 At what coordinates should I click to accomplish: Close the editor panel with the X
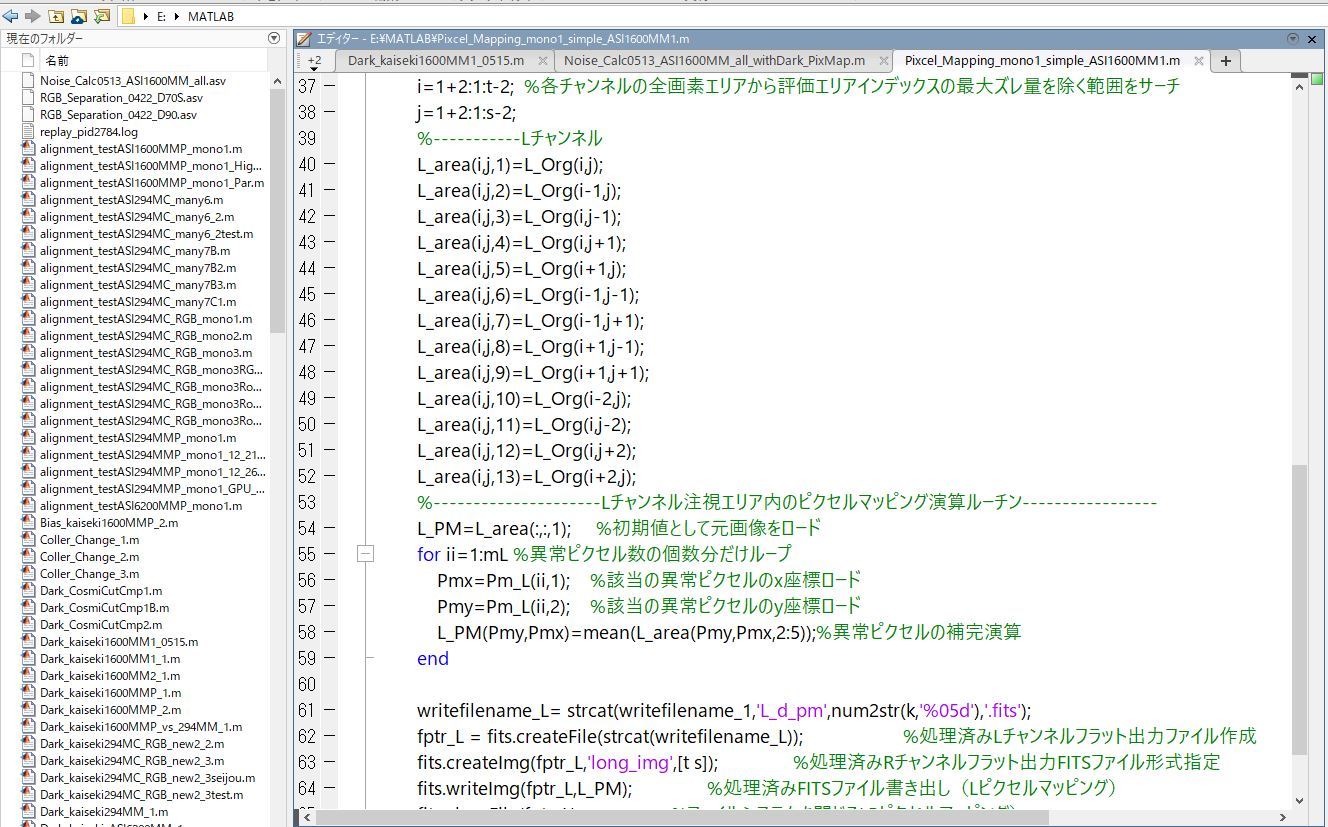[x=1314, y=39]
